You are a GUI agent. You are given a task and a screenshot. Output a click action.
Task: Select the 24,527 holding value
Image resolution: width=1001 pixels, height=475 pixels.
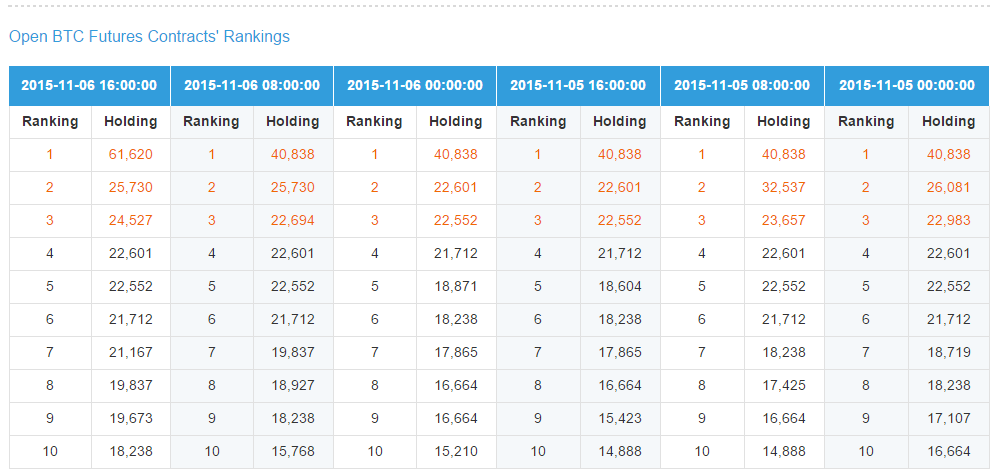point(131,220)
